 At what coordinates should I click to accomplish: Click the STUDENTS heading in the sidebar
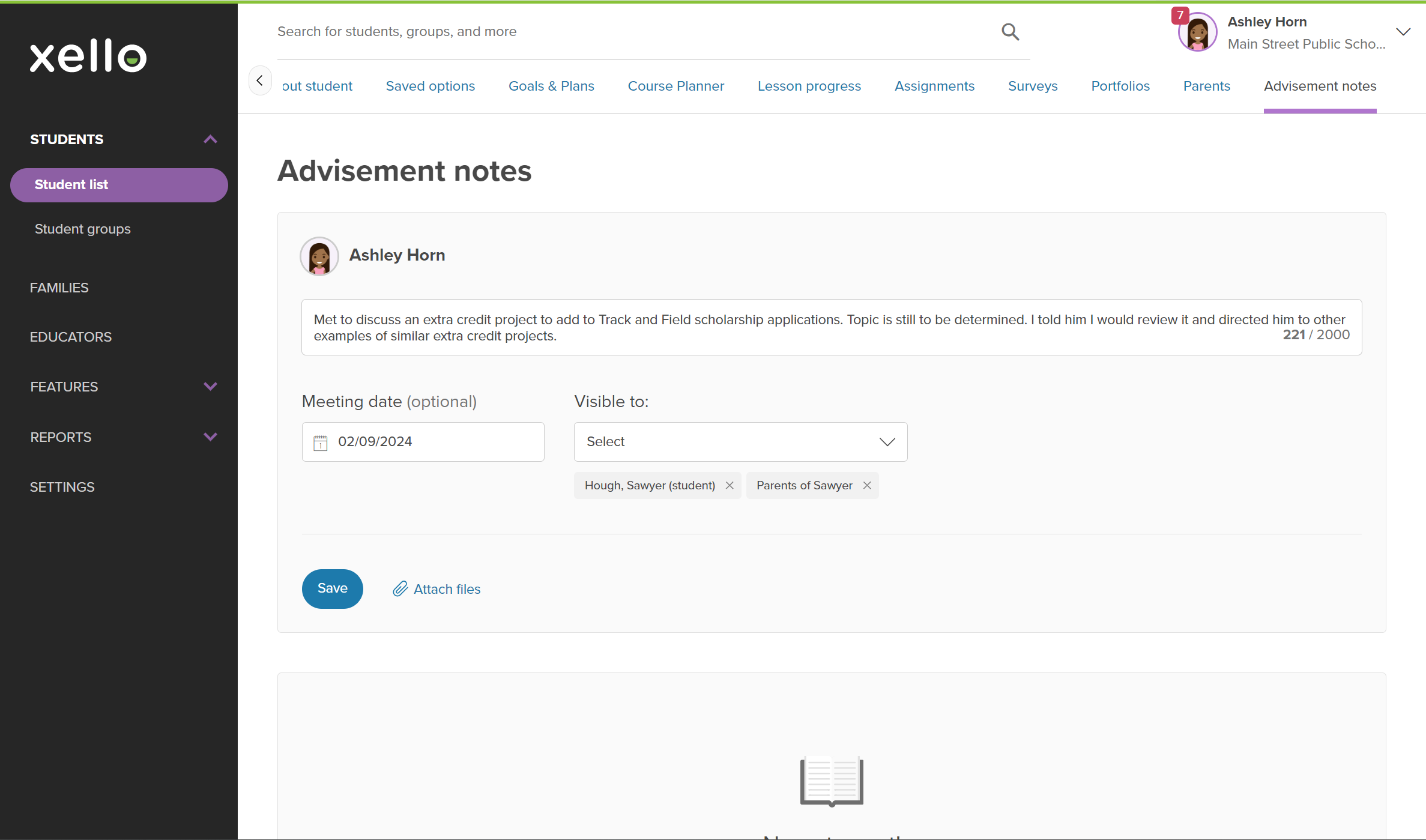point(67,139)
